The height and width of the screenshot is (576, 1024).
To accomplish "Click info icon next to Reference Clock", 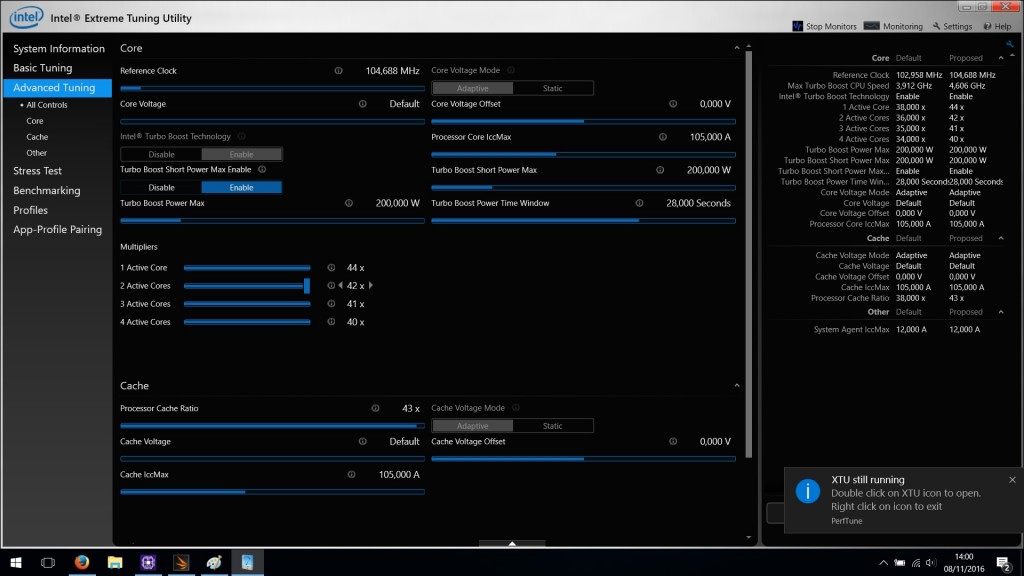I will [338, 71].
